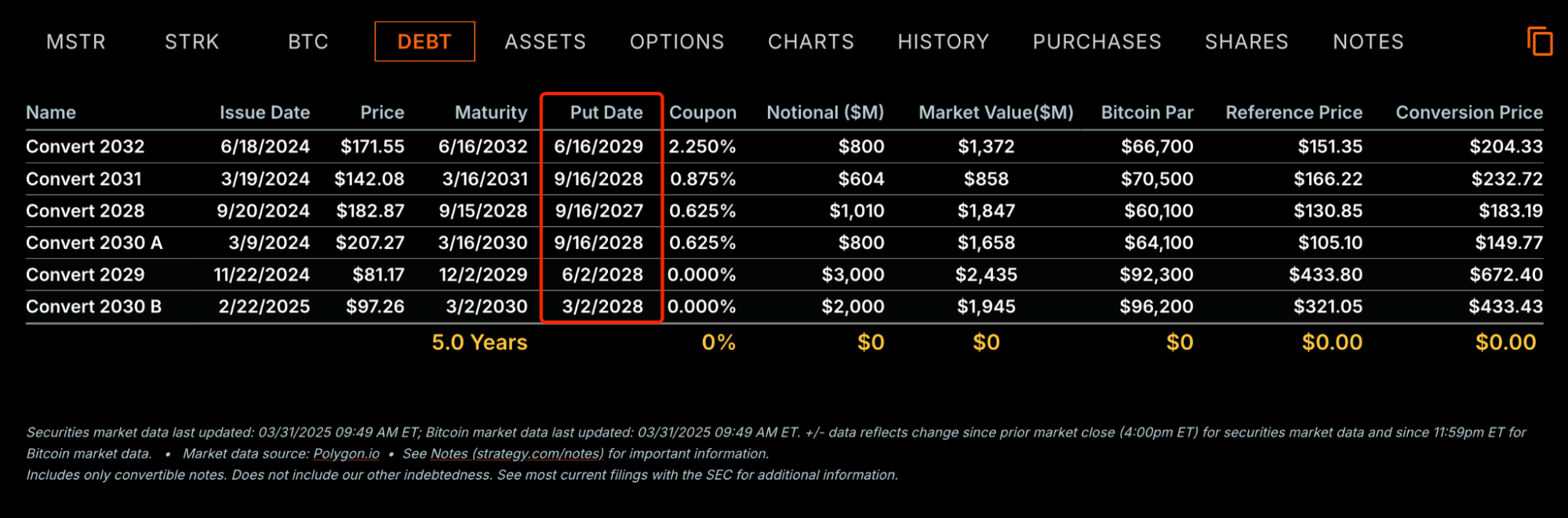1568x518 pixels.
Task: Click the highlighted DEBT tab
Action: click(x=424, y=42)
